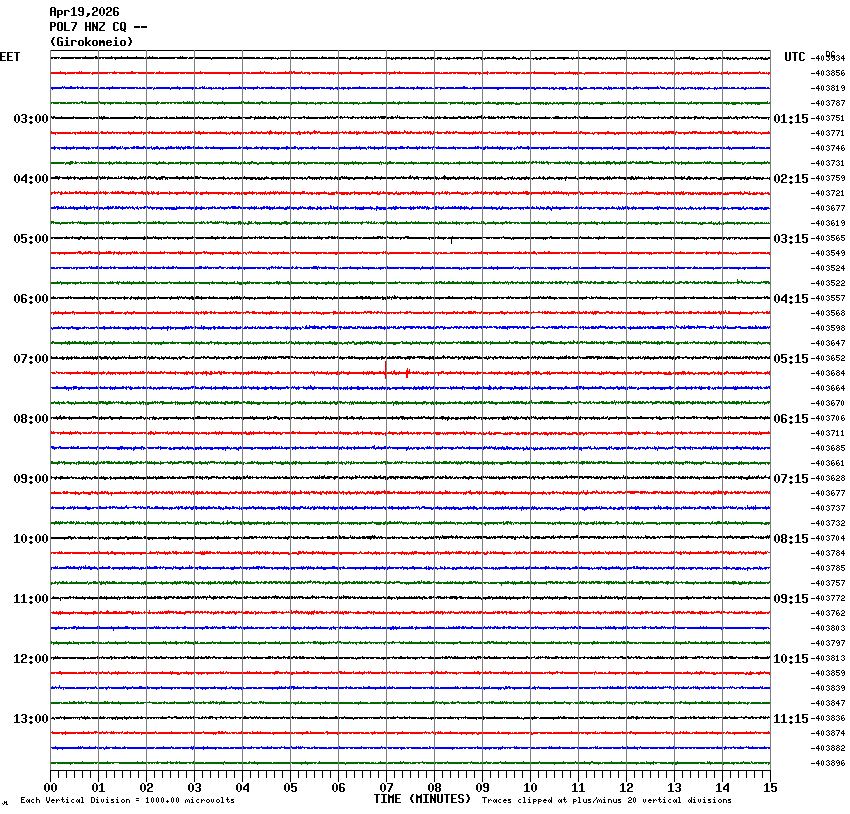Select the 05:15 UTC time label
The width and height of the screenshot is (850, 814).
point(791,359)
